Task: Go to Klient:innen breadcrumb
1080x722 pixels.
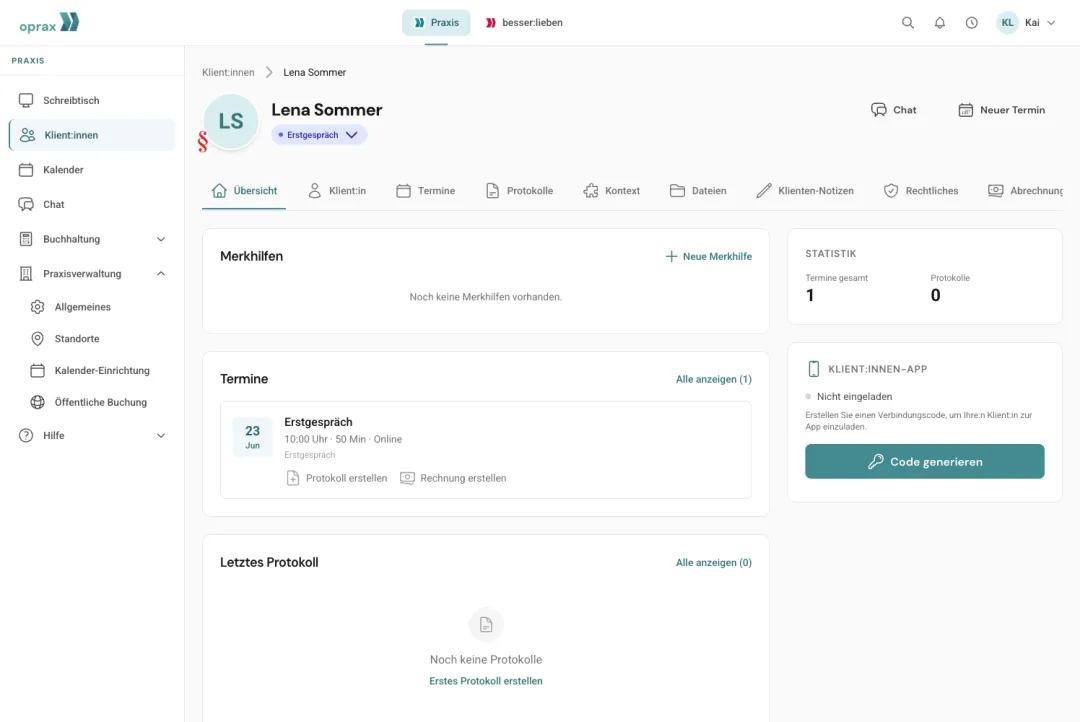Action: point(228,72)
